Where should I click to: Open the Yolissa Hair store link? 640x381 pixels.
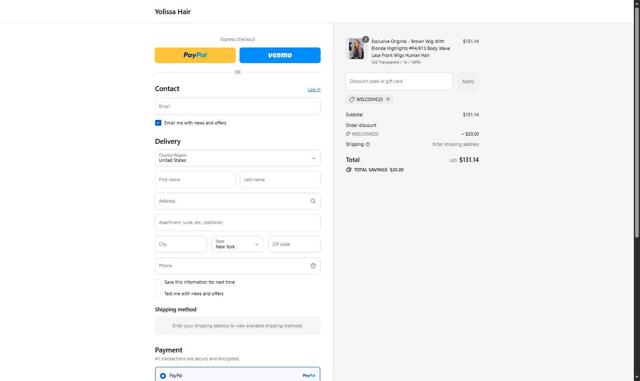(x=173, y=11)
